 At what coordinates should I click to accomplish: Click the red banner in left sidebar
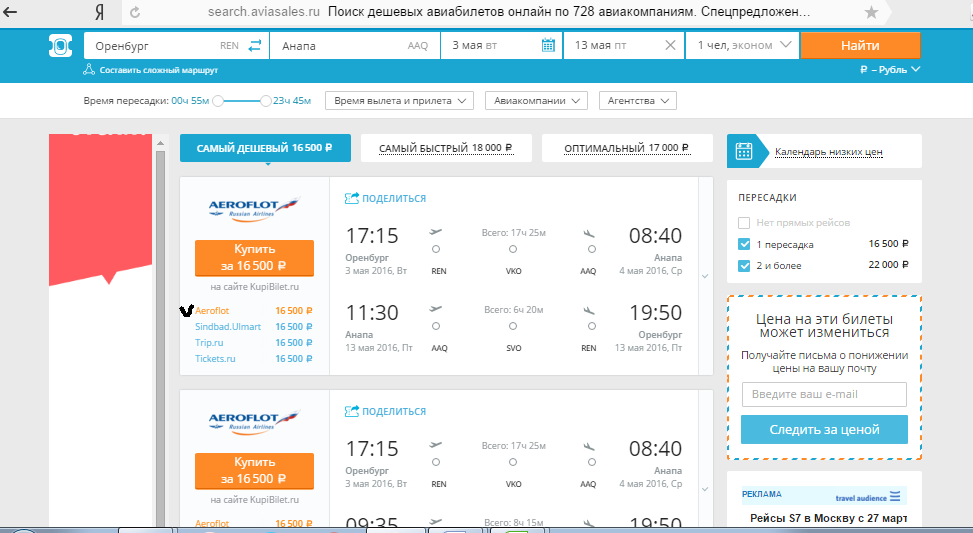(x=101, y=209)
